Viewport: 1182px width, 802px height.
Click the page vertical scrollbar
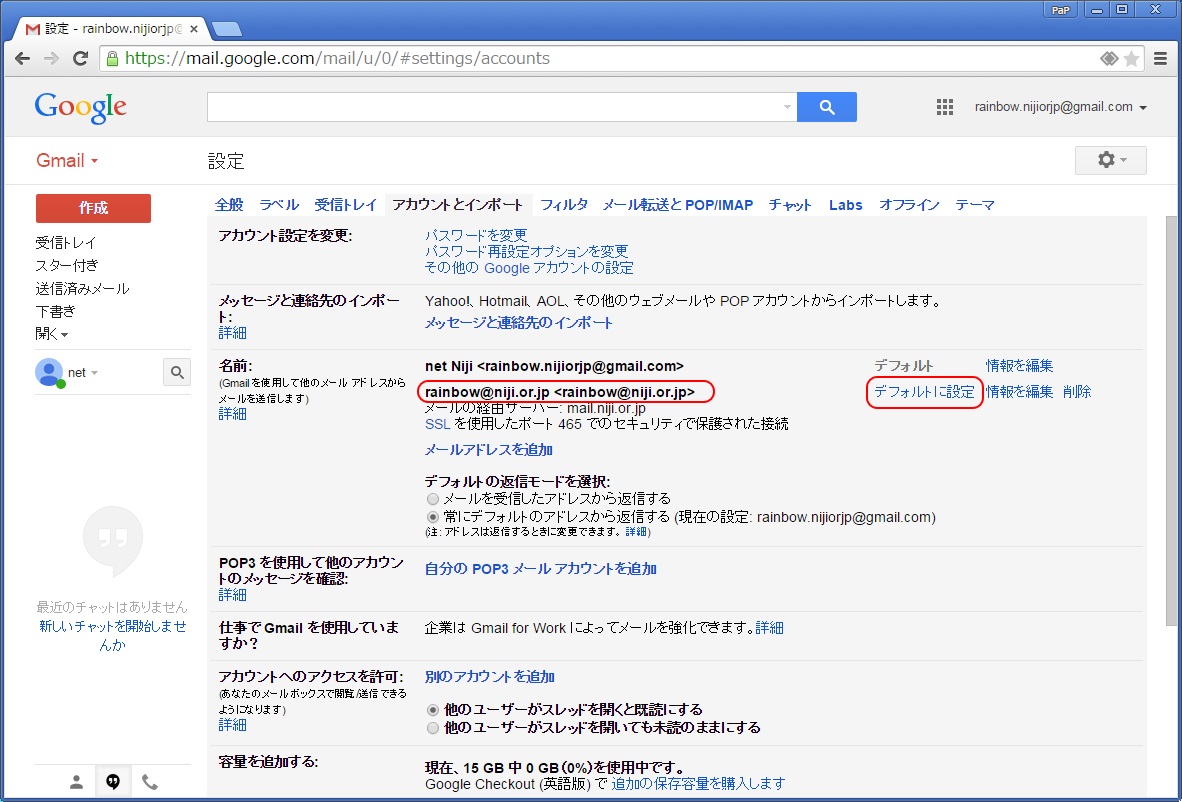(1171, 421)
